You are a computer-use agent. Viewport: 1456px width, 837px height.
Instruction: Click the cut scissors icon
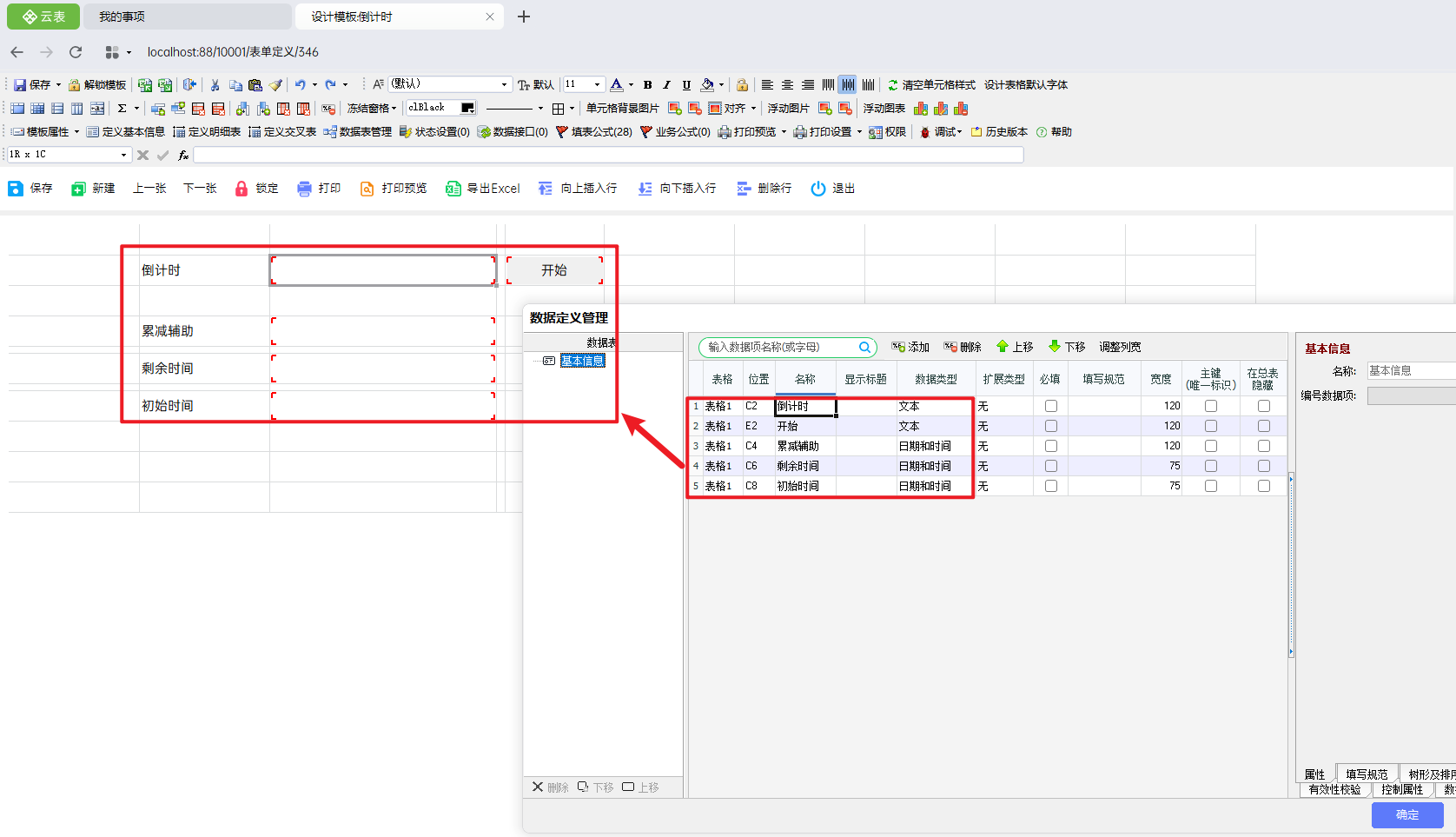(215, 85)
